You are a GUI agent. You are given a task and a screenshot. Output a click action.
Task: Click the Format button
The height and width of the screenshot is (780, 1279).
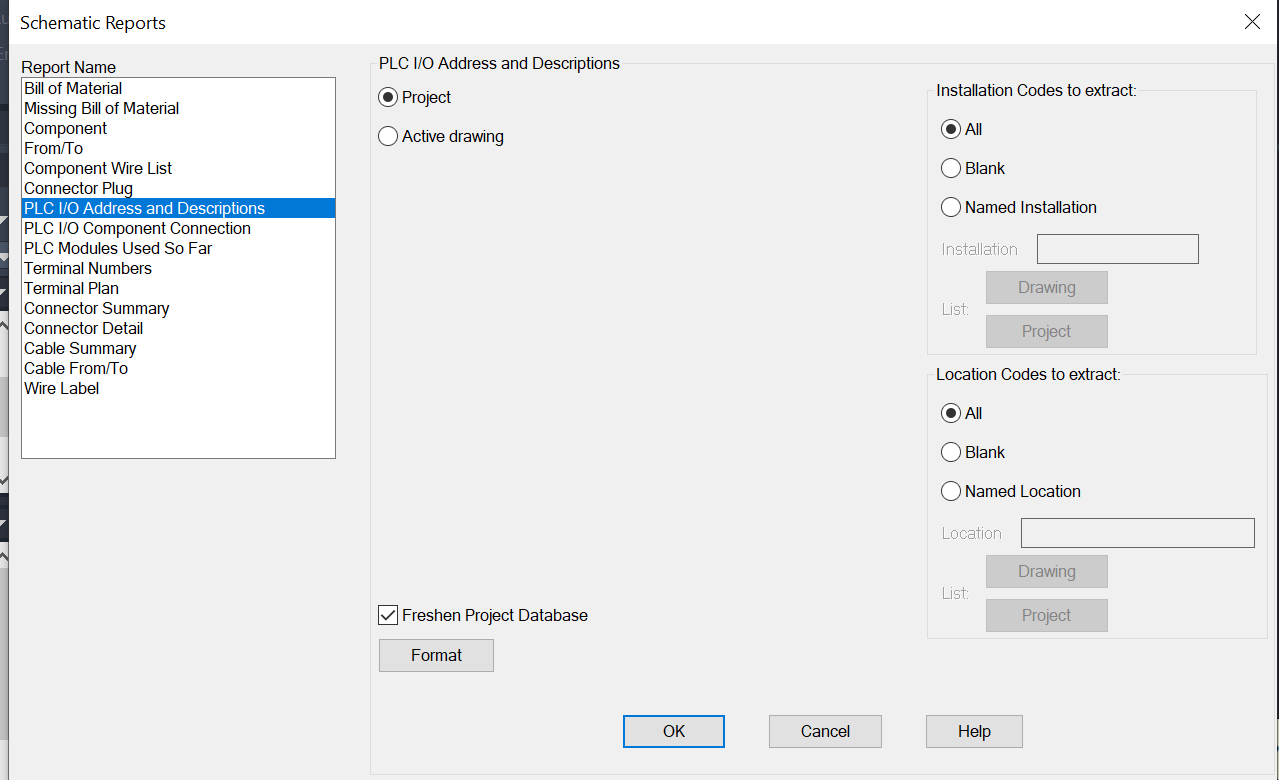436,655
